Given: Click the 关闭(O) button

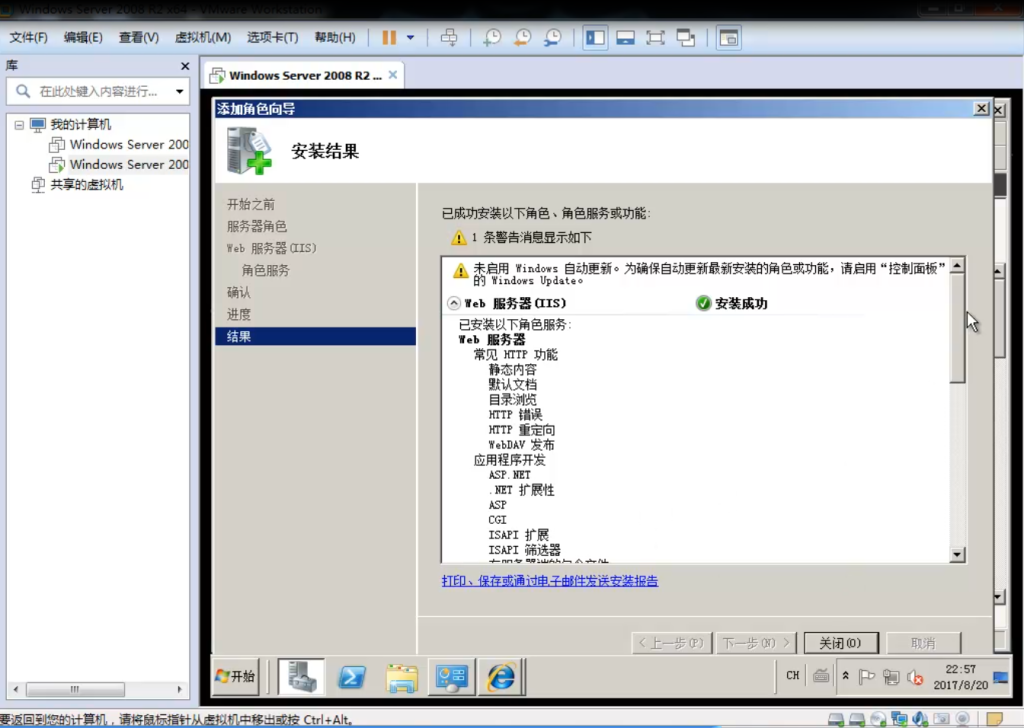Looking at the screenshot, I should click(840, 643).
